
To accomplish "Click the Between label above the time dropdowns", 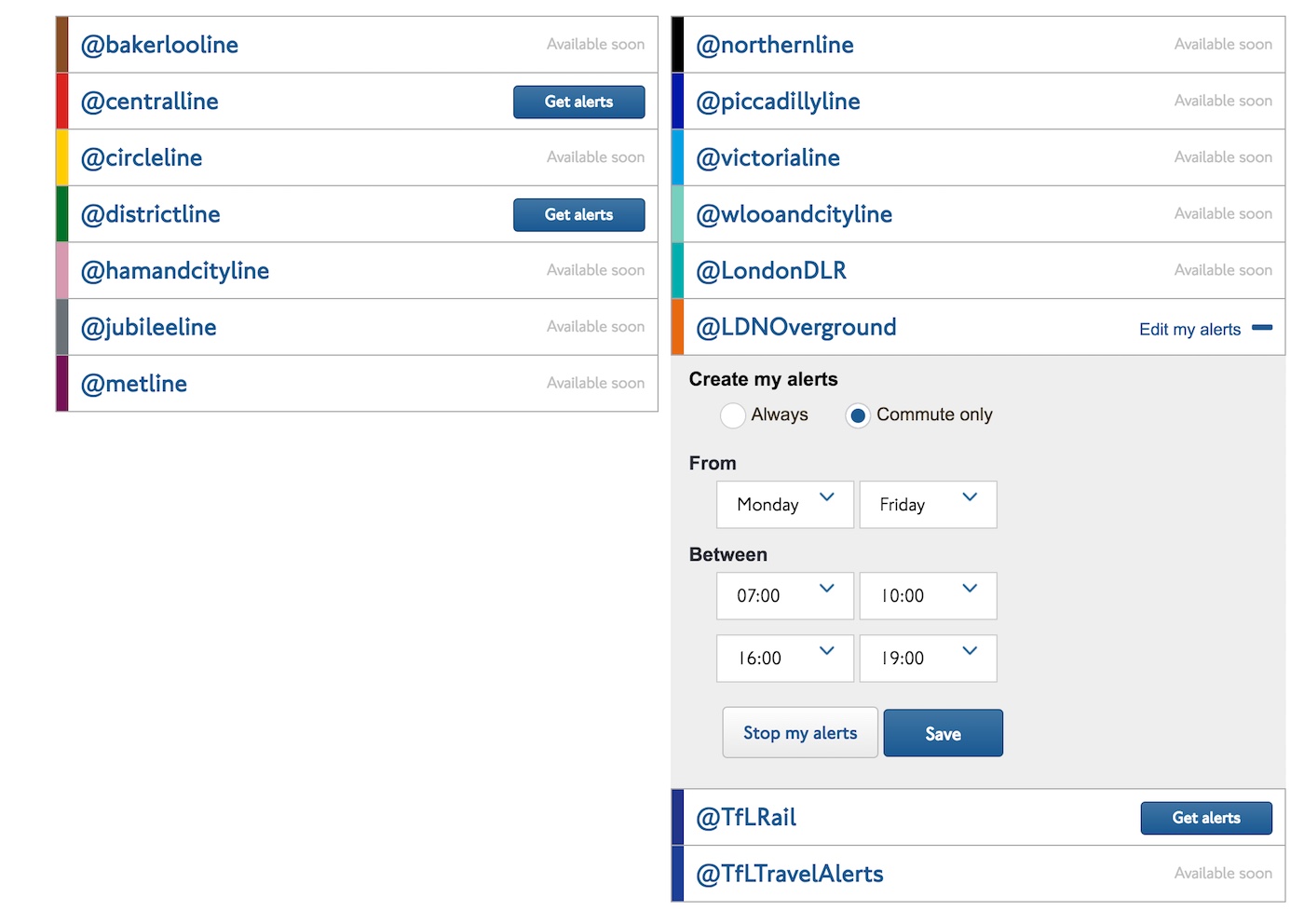I will click(727, 554).
